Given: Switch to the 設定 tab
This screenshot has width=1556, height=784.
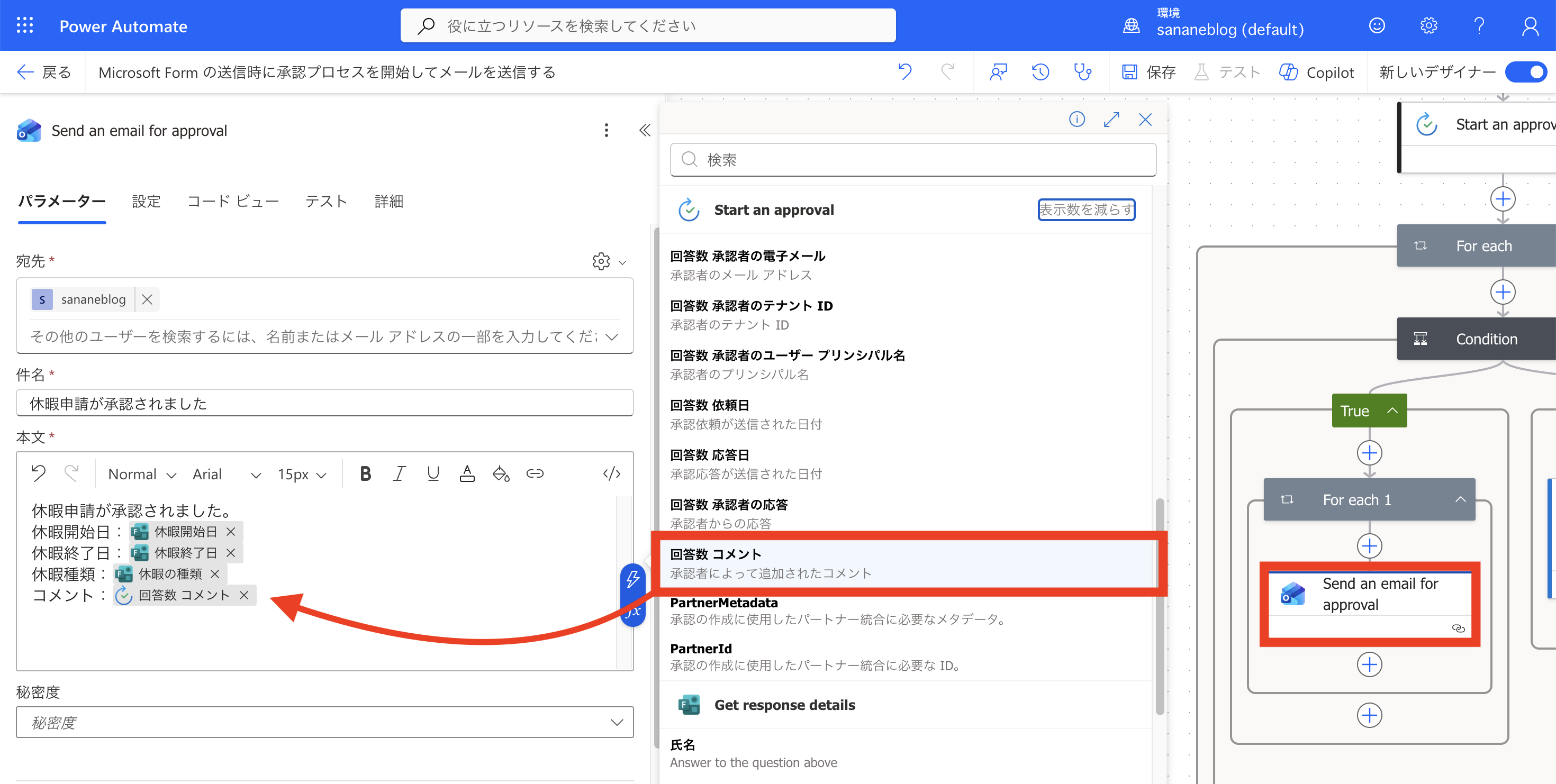Looking at the screenshot, I should tap(146, 202).
